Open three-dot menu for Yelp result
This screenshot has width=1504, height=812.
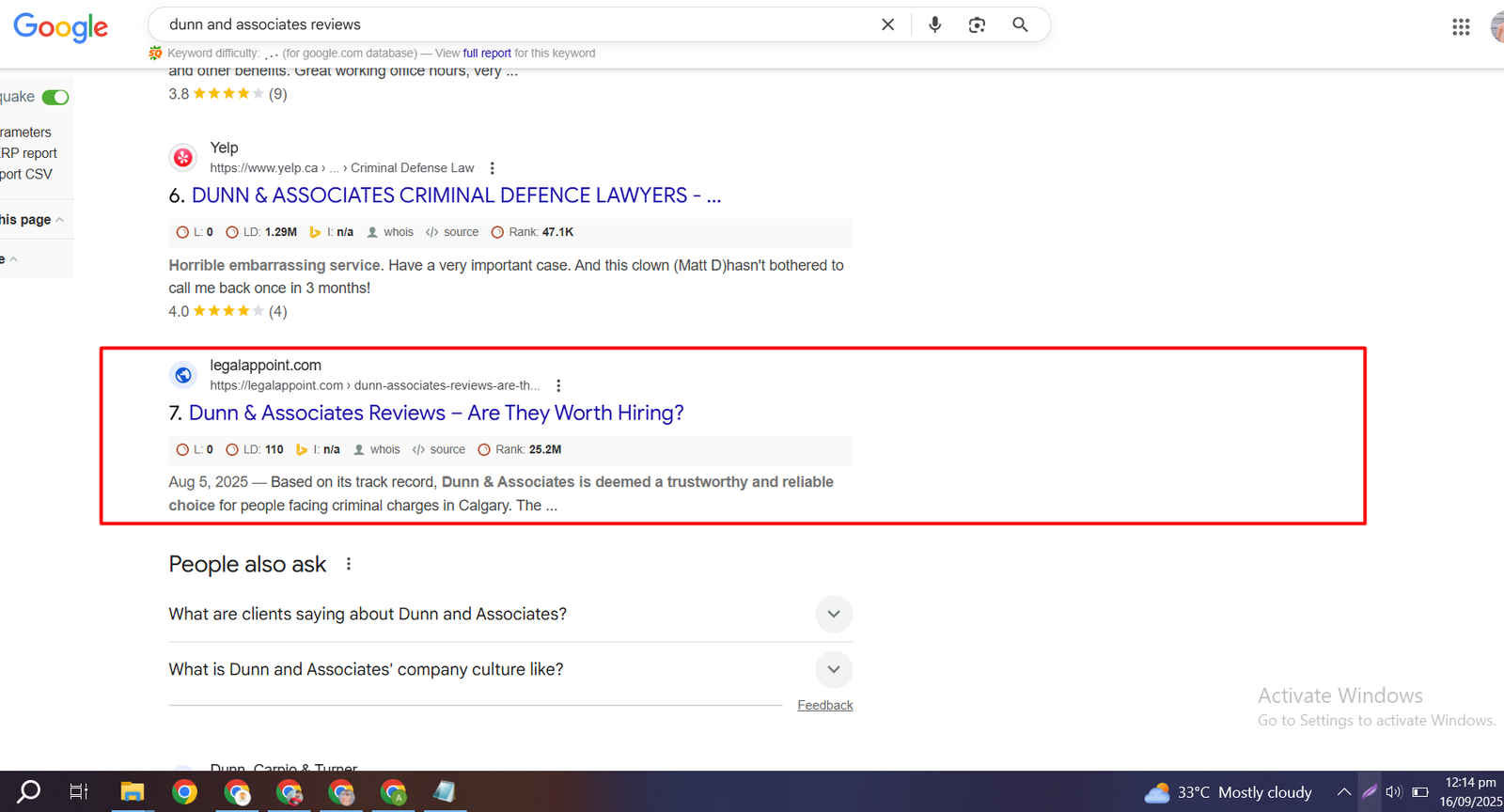pyautogui.click(x=492, y=168)
